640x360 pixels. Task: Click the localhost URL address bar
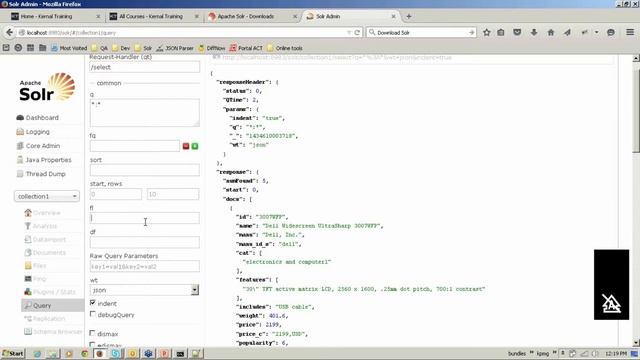pyautogui.click(x=184, y=33)
